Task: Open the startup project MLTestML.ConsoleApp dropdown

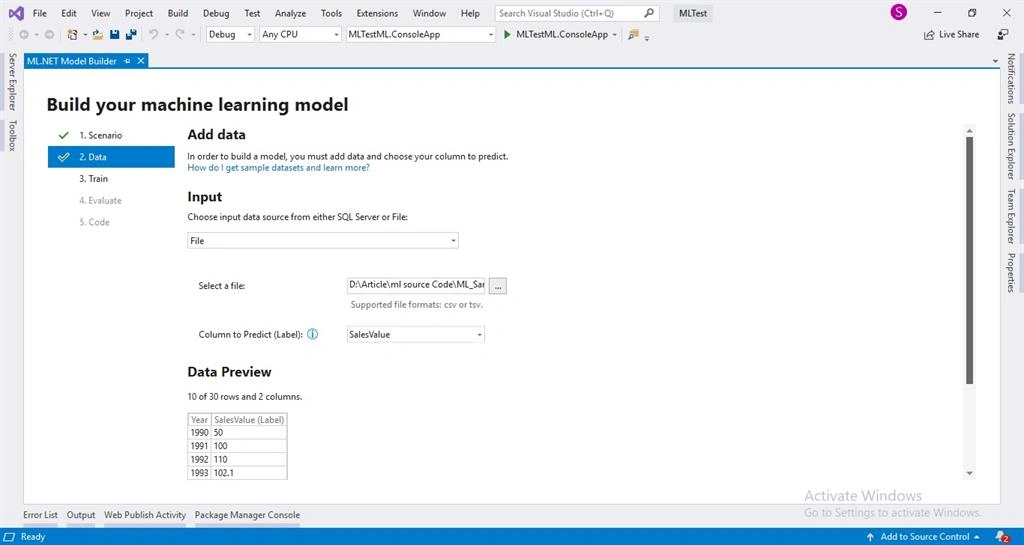Action: 421,35
